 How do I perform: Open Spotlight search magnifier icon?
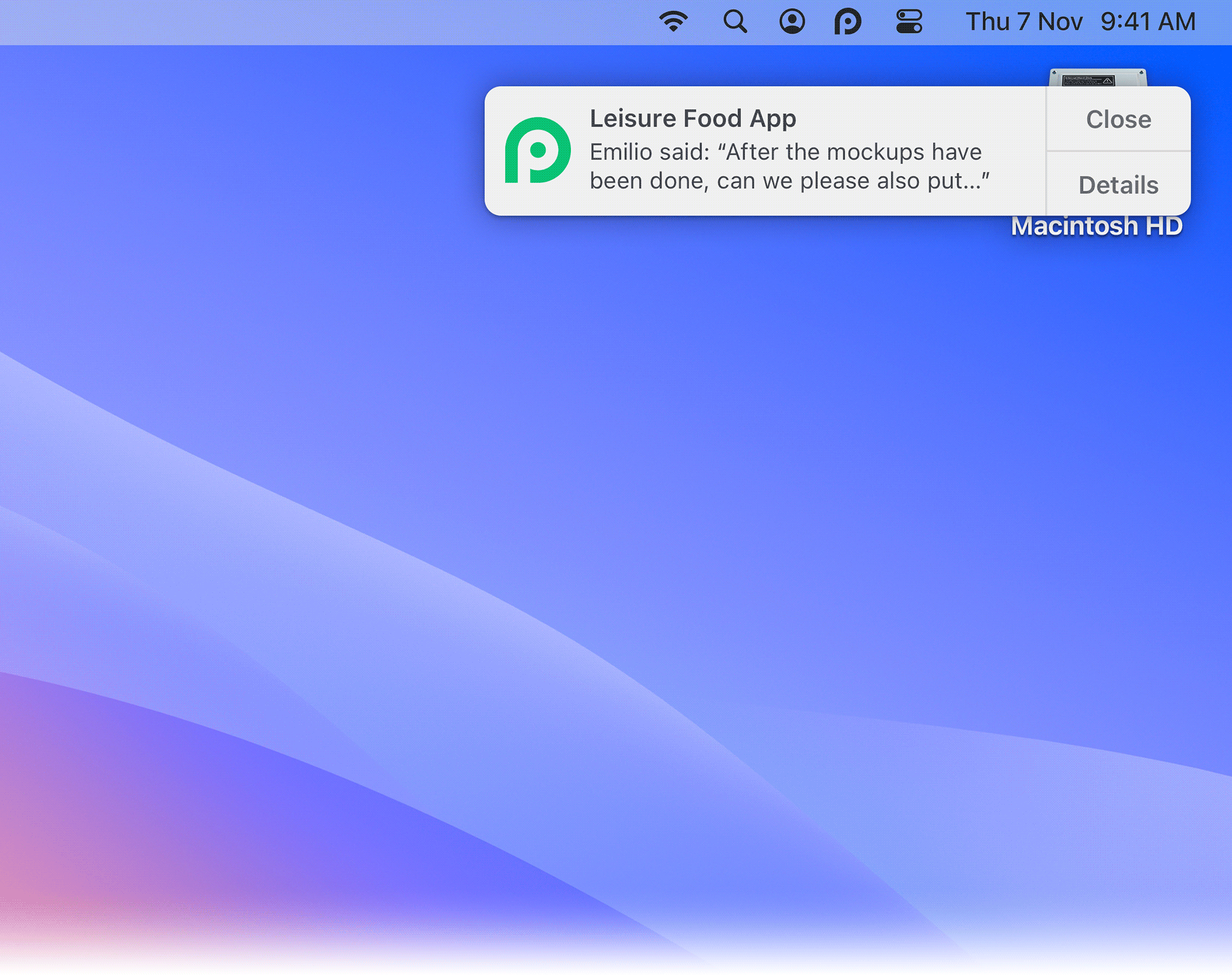pos(735,22)
